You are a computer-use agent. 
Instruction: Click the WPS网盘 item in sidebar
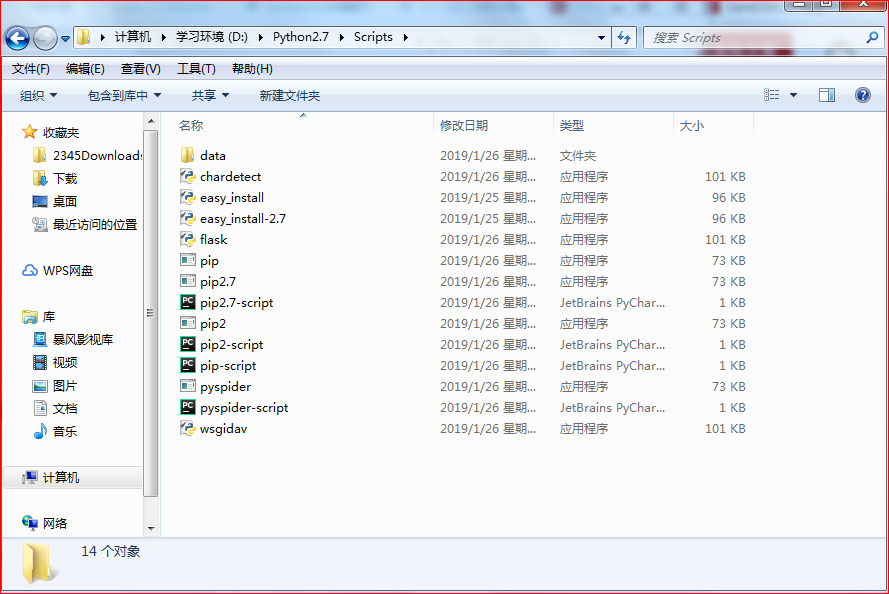(62, 270)
